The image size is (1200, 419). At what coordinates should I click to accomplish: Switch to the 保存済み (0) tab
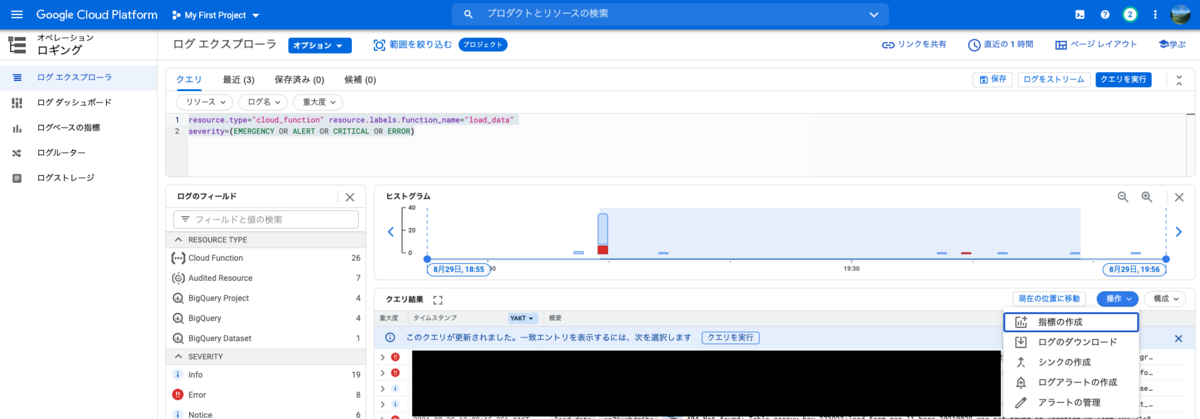pyautogui.click(x=299, y=80)
